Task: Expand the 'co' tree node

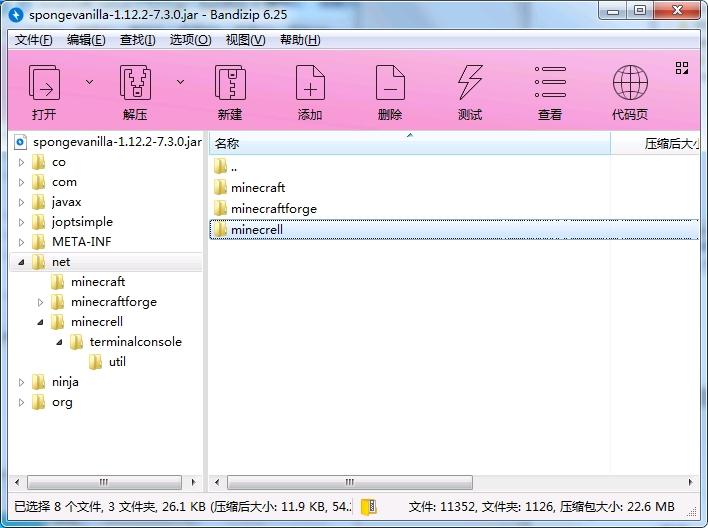Action: (21, 163)
